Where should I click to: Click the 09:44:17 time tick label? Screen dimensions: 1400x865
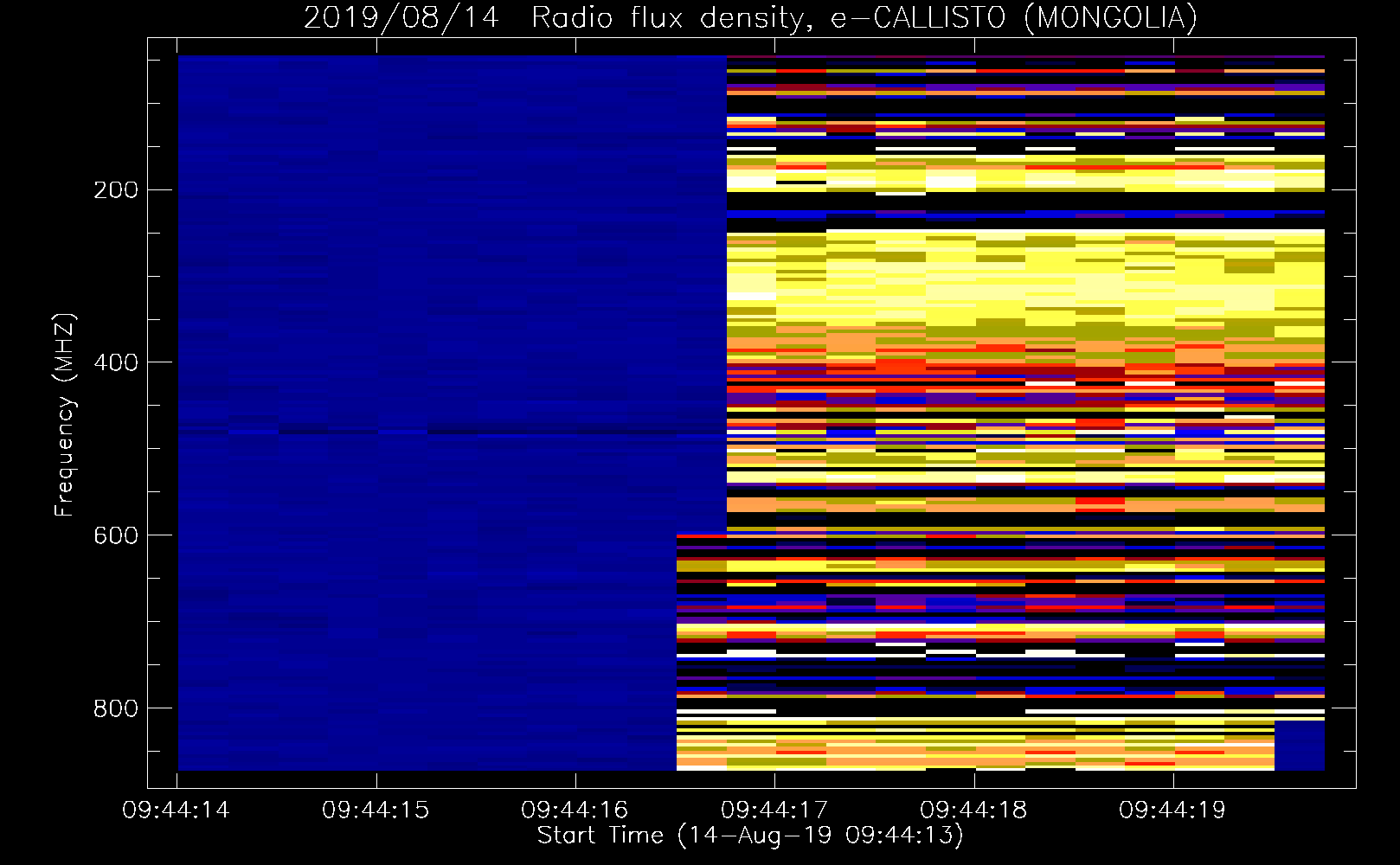(774, 811)
